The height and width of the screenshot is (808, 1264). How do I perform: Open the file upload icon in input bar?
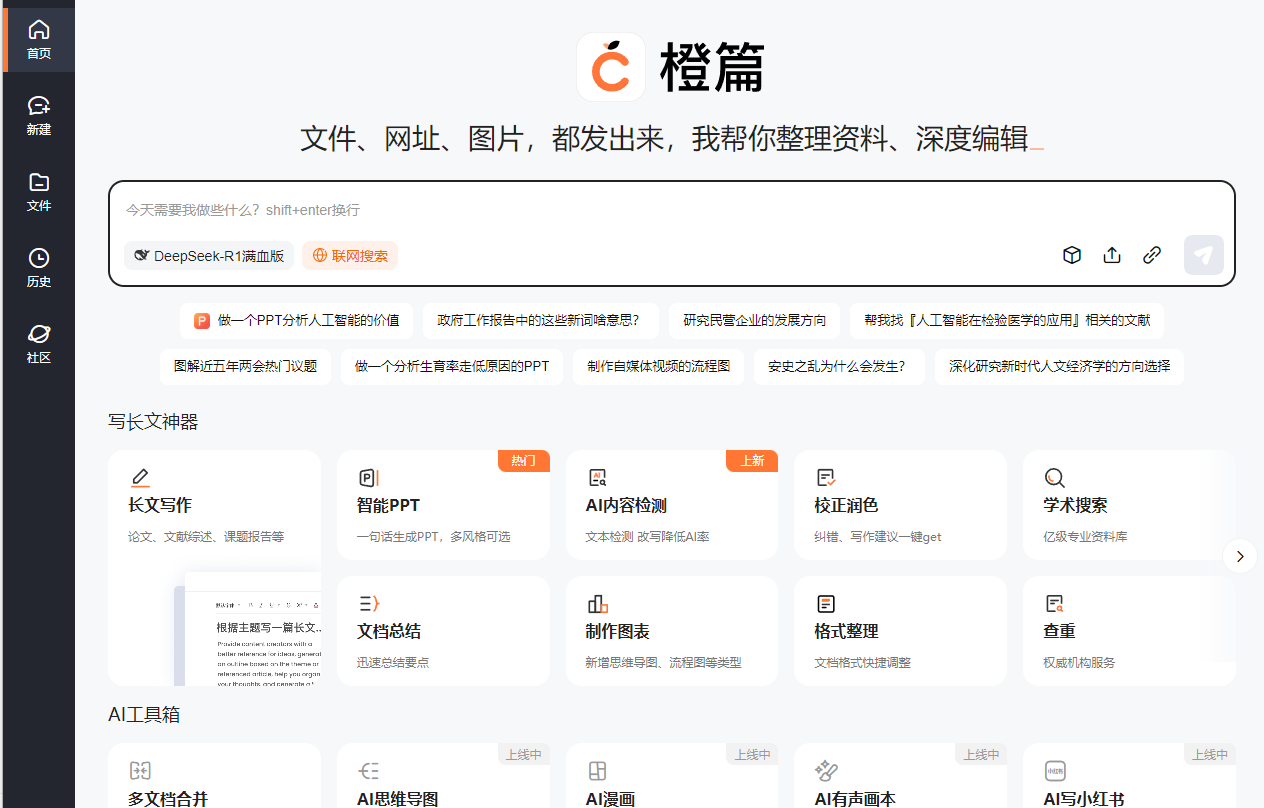click(1112, 255)
